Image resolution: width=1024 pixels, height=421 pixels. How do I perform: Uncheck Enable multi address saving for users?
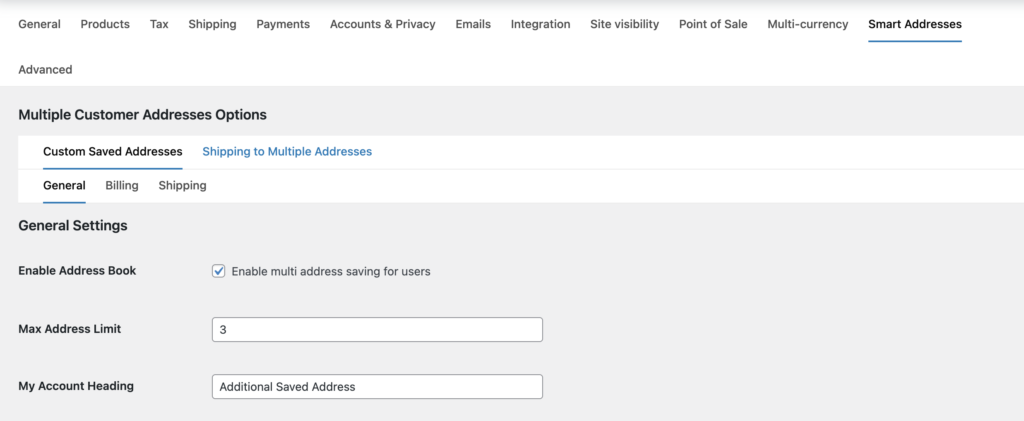(x=219, y=271)
